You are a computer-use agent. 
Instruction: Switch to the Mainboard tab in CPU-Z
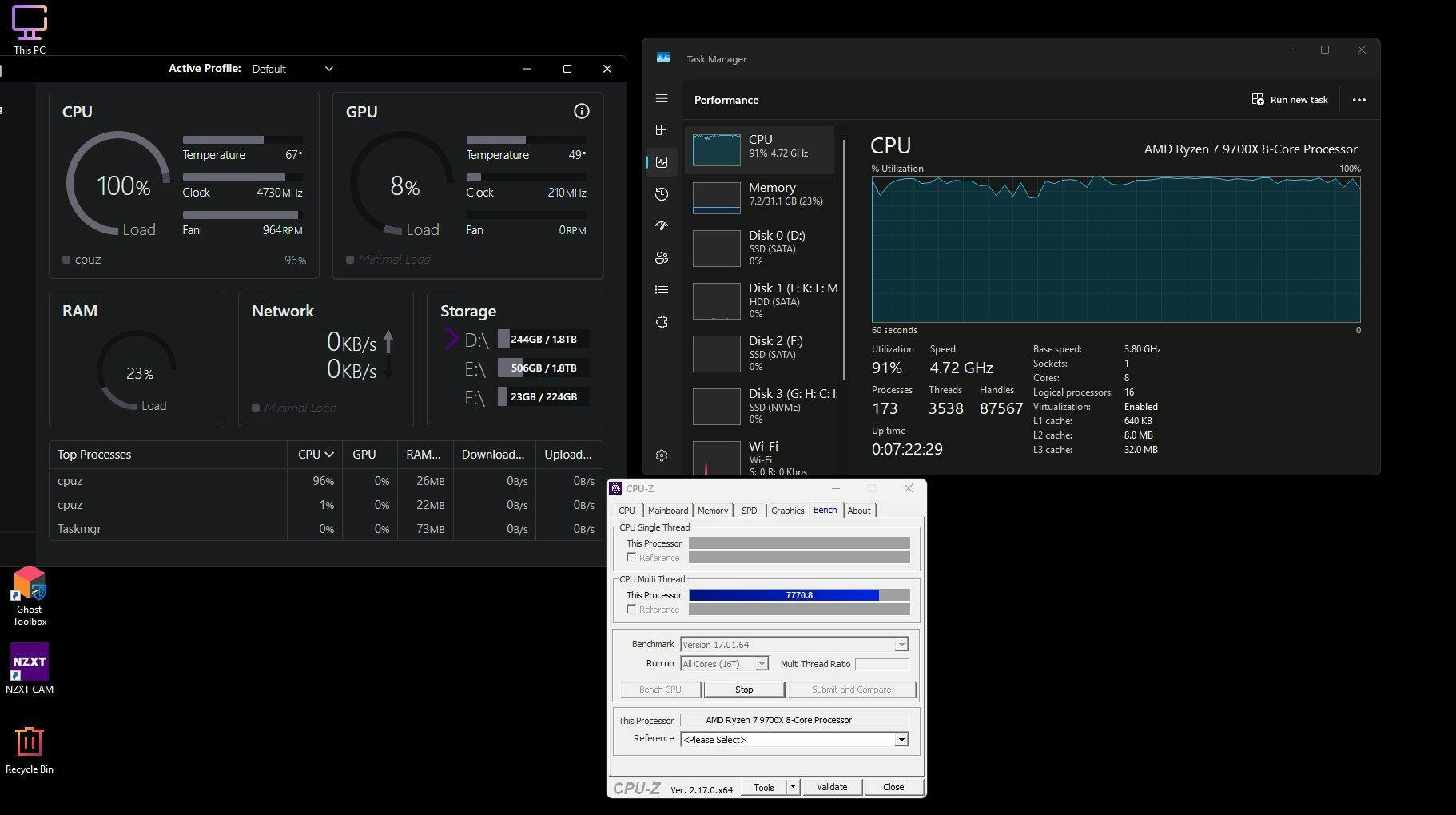667,511
